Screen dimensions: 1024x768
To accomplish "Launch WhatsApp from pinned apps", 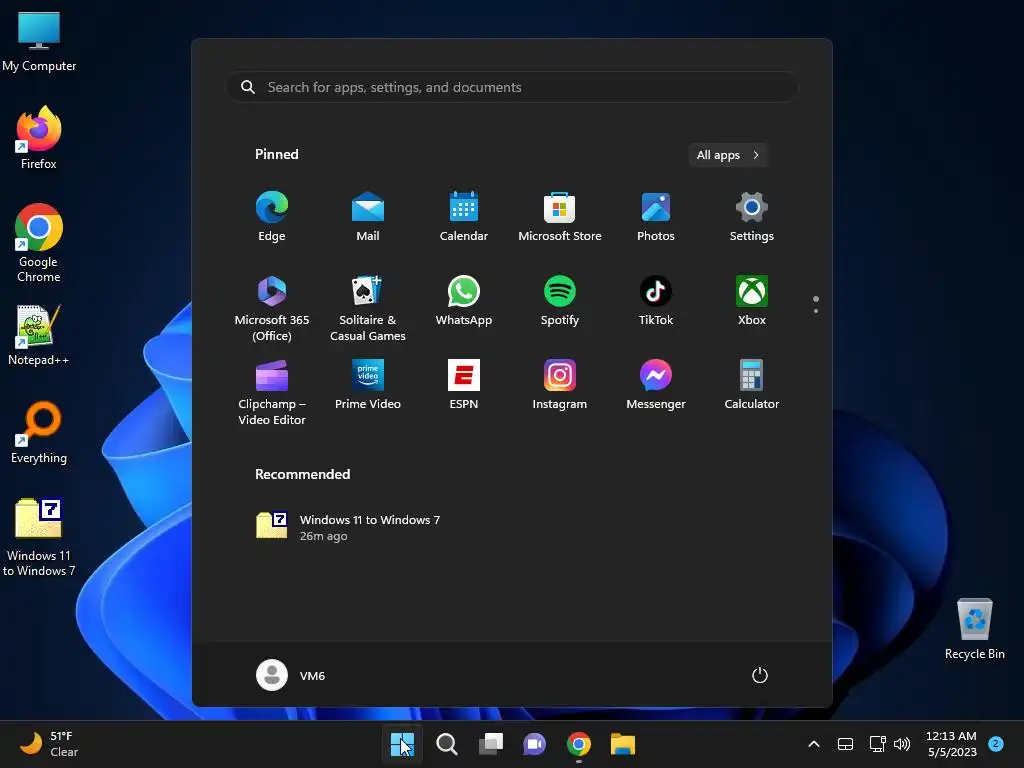I will (464, 300).
